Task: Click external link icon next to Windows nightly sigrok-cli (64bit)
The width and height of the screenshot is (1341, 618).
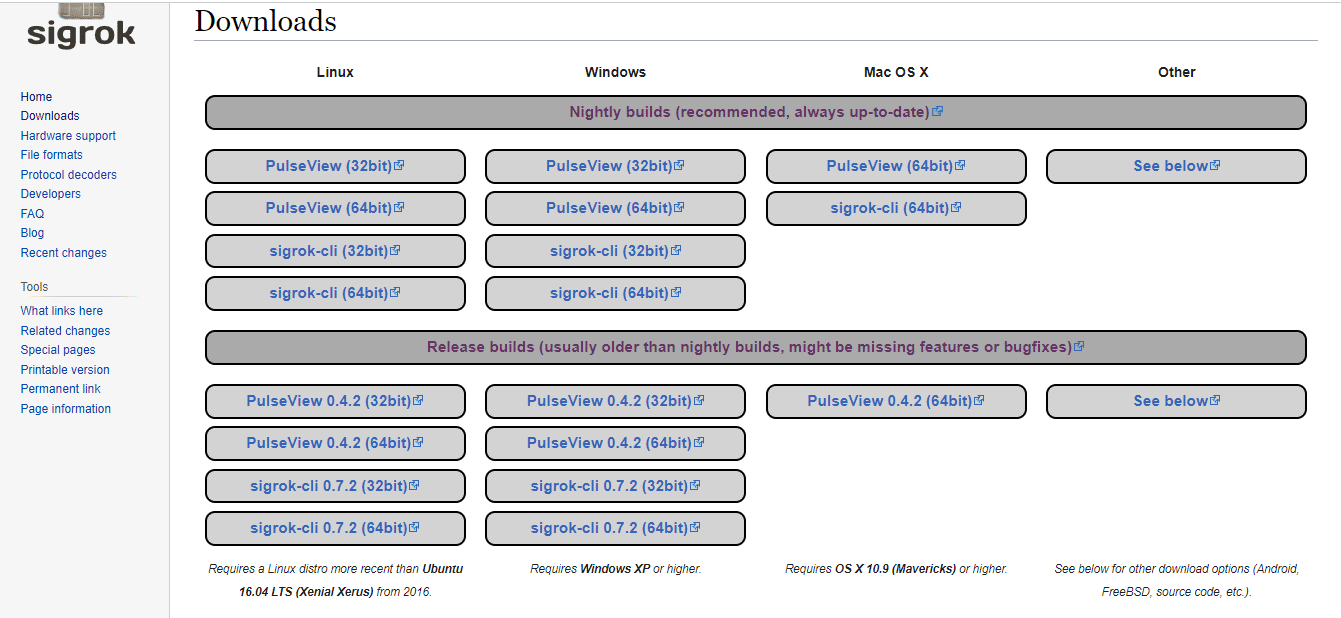Action: pos(677,293)
